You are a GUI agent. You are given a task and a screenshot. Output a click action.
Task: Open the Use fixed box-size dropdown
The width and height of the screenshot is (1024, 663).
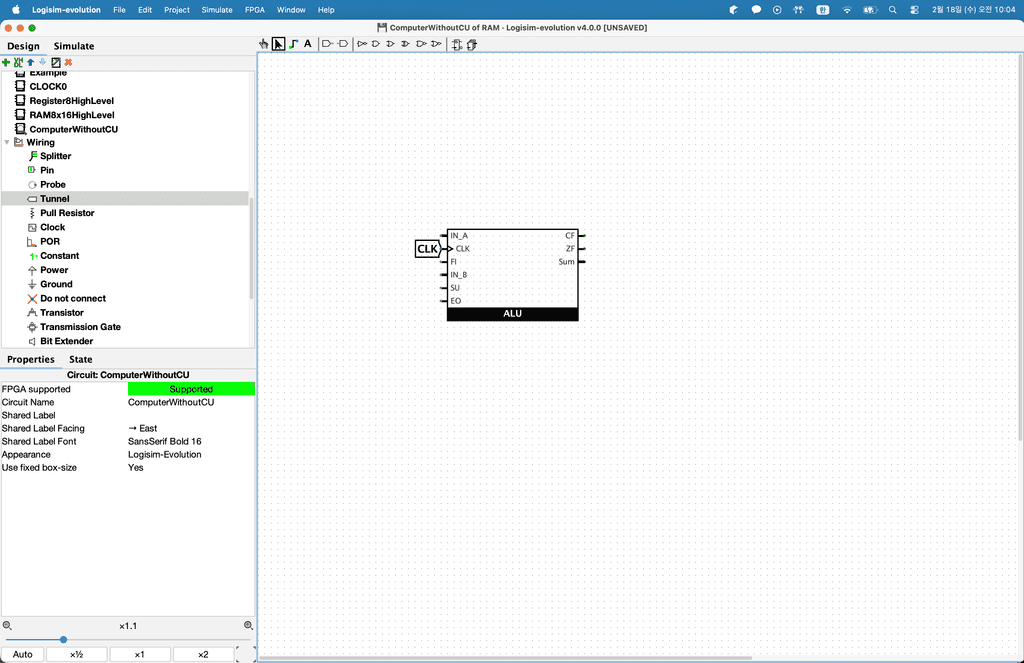pyautogui.click(x=190, y=467)
